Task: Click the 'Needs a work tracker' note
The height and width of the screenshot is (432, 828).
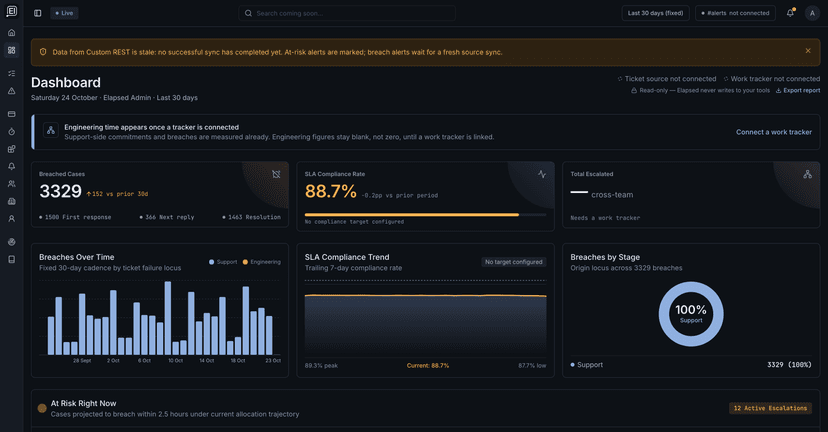Action: click(x=605, y=218)
